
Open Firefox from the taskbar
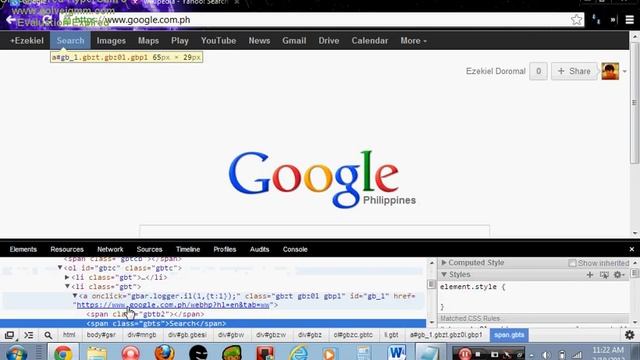click(164, 353)
